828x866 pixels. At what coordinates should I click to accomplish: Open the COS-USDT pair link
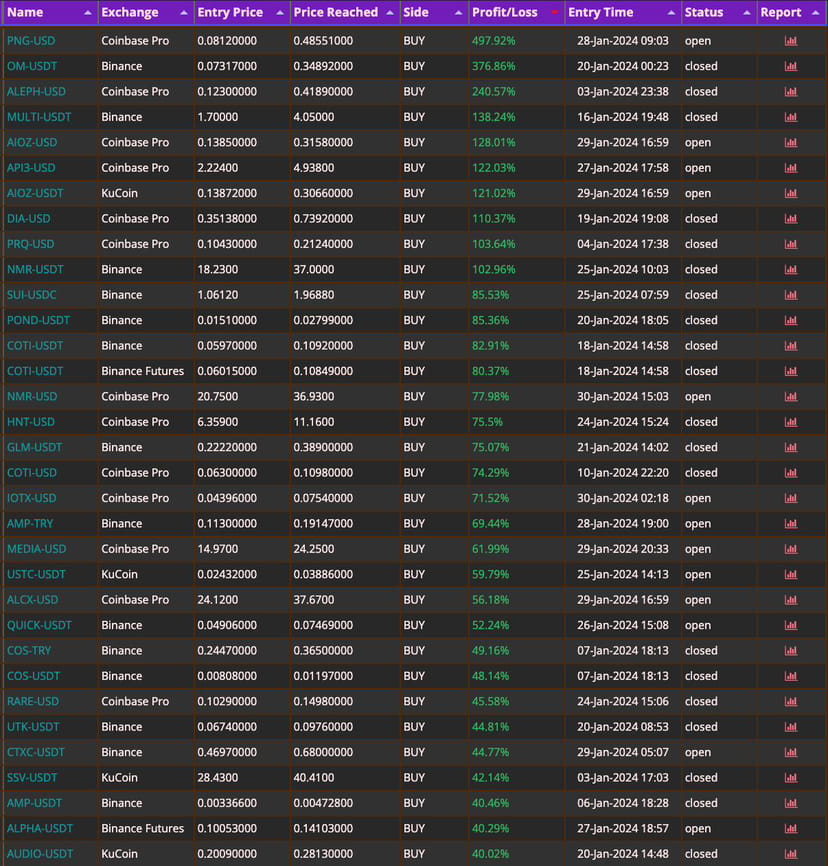pos(34,676)
